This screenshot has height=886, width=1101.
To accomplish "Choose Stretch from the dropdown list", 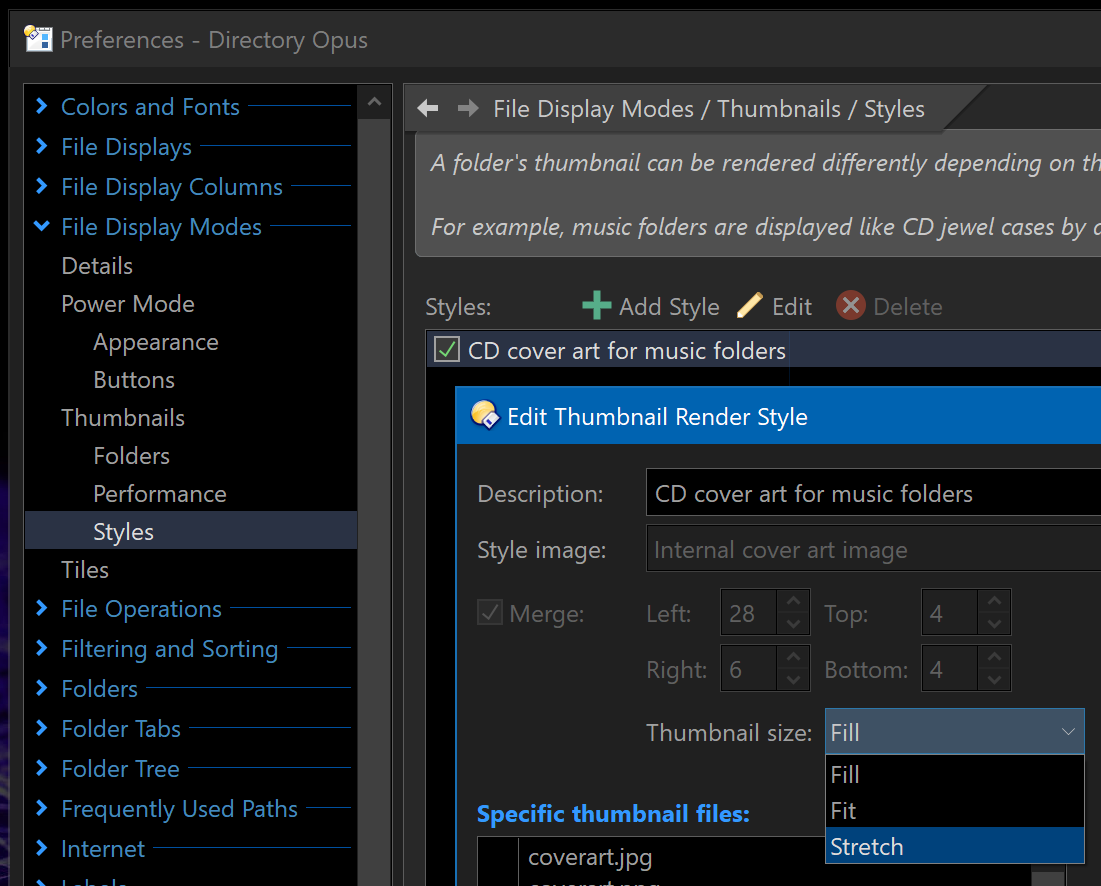I will (x=954, y=846).
